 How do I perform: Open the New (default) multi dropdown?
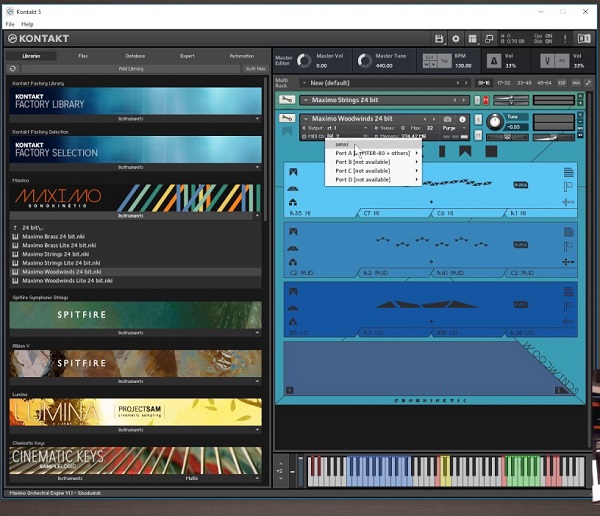pyautogui.click(x=305, y=83)
